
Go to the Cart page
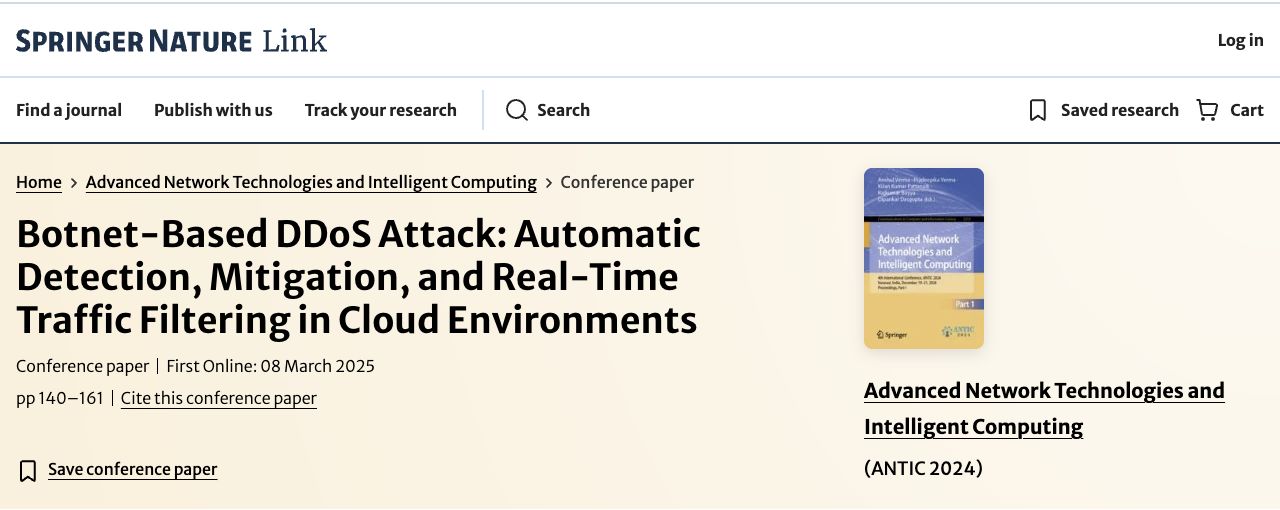(x=1247, y=110)
